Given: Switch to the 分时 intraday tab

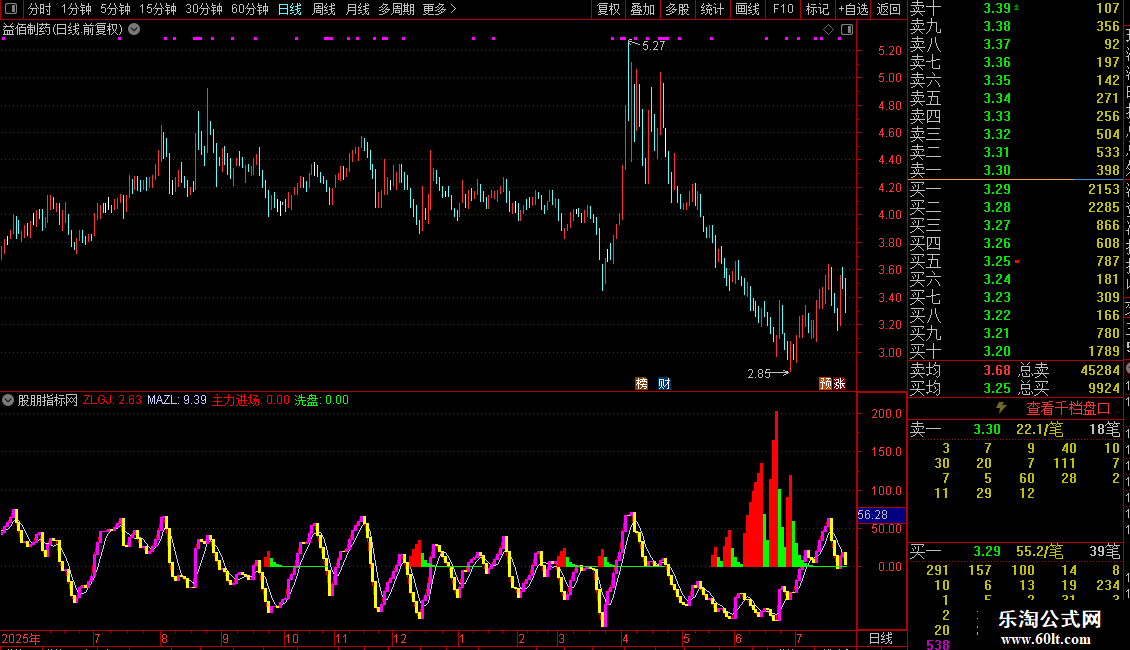Looking at the screenshot, I should click(x=39, y=9).
